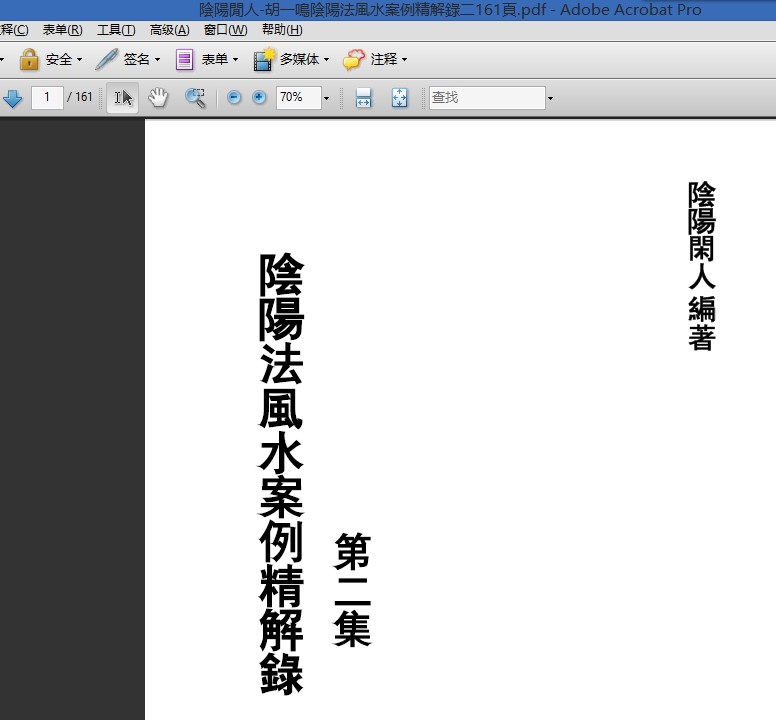Open the 注释 dropdown arrow

(x=404, y=60)
